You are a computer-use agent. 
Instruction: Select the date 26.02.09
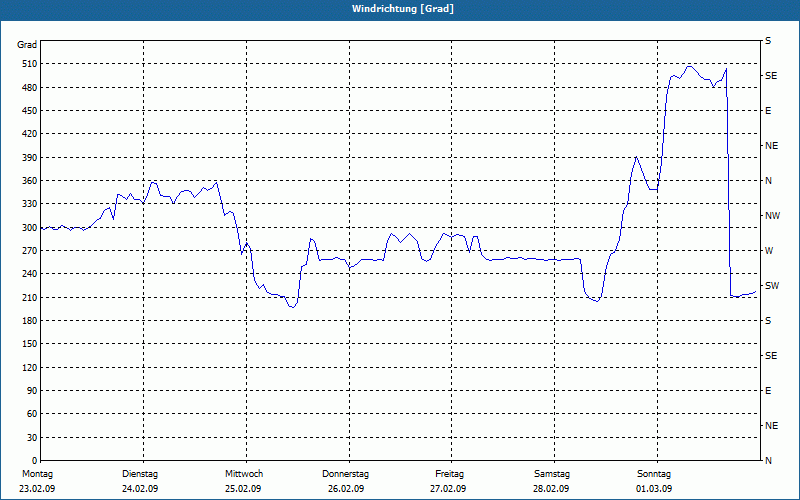point(346,489)
